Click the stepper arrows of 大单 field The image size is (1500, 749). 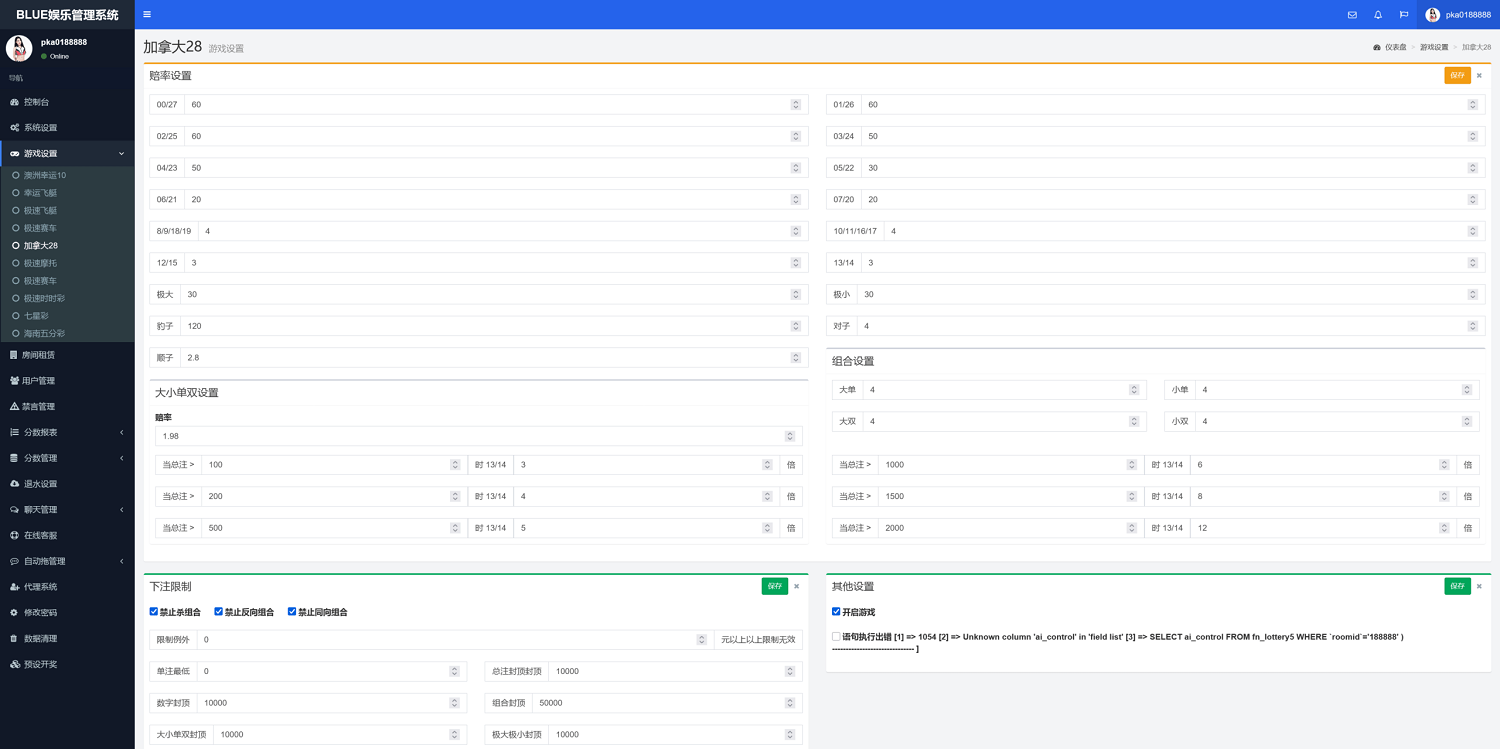coord(1134,390)
